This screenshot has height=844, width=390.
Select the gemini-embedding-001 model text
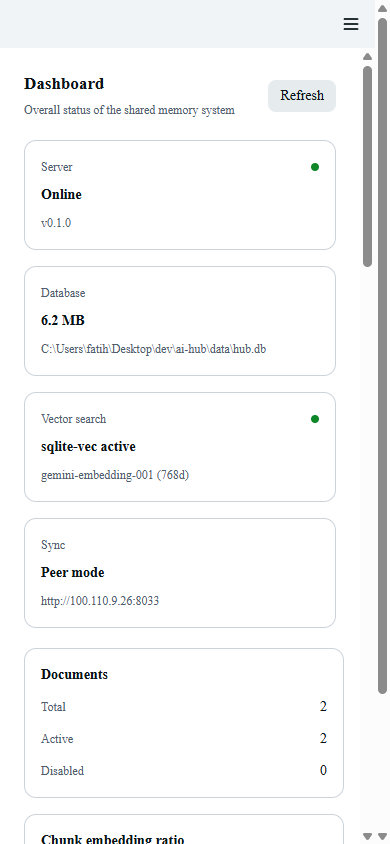[x=115, y=475]
